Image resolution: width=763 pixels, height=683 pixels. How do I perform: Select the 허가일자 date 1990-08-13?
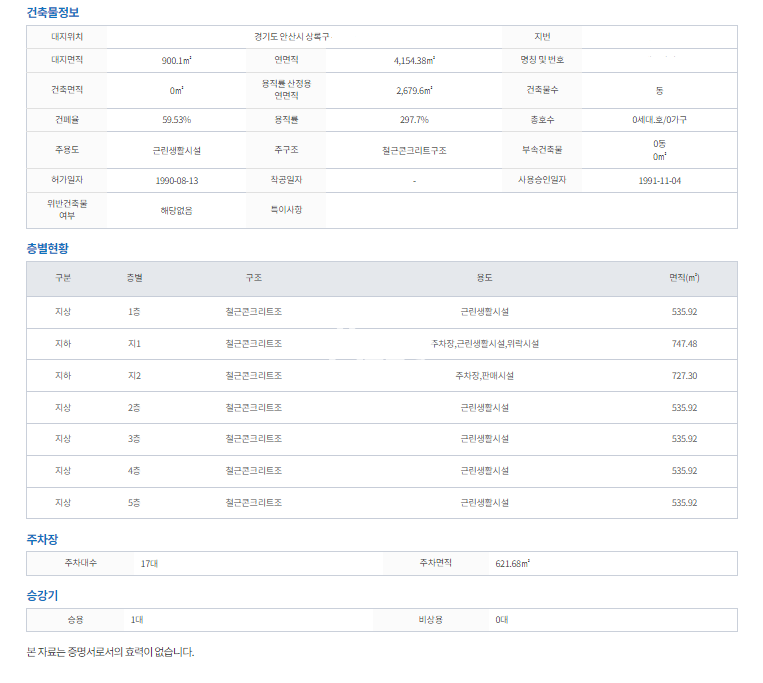click(176, 181)
